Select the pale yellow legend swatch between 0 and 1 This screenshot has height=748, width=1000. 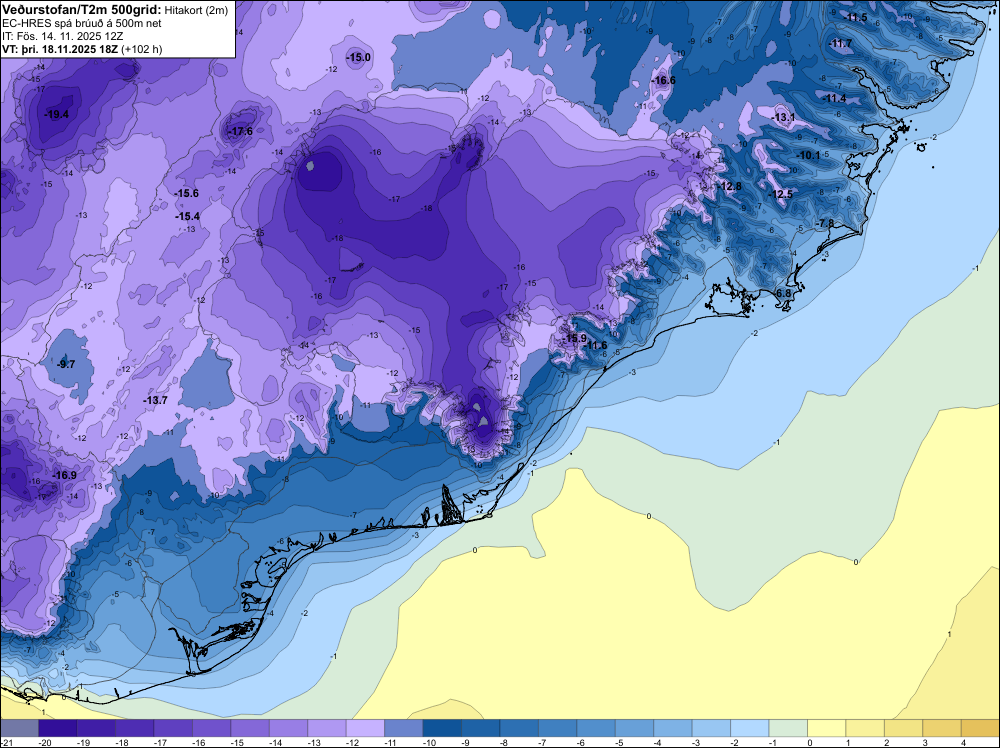827,728
